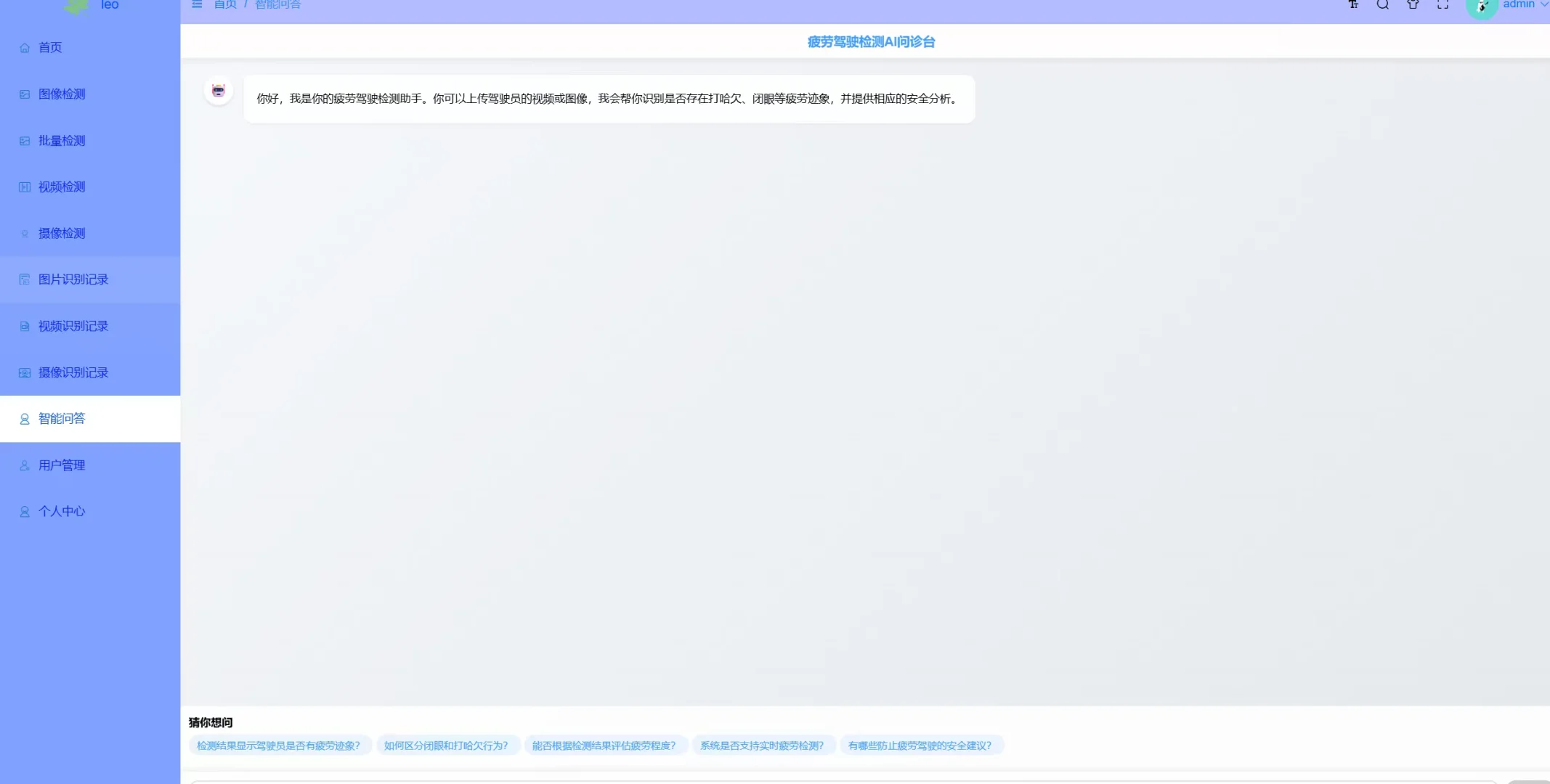Image resolution: width=1550 pixels, height=784 pixels.
Task: Toggle sidebar collapse with hamburger icon
Action: (x=197, y=4)
